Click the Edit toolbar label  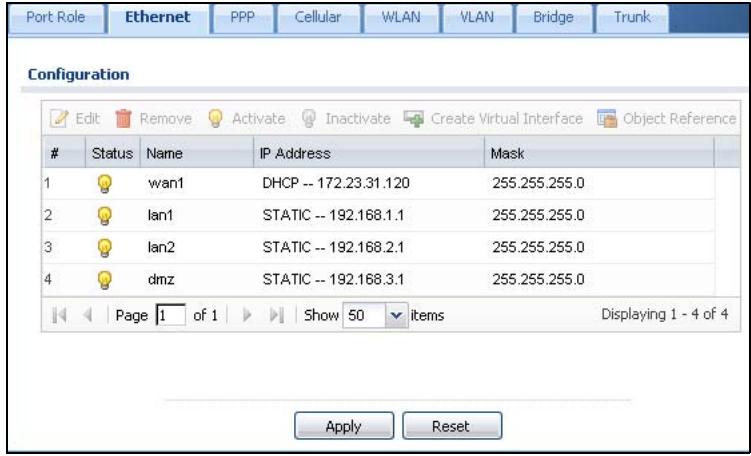coord(88,118)
